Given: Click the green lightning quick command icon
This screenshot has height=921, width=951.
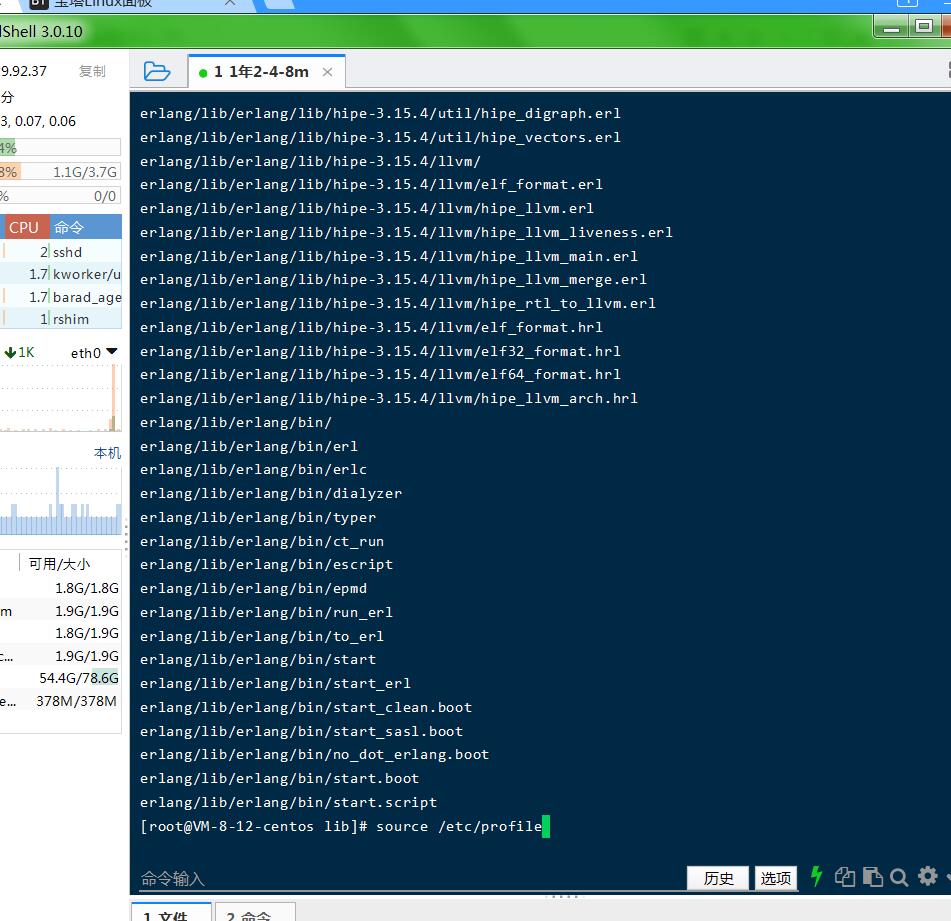Looking at the screenshot, I should tap(816, 876).
